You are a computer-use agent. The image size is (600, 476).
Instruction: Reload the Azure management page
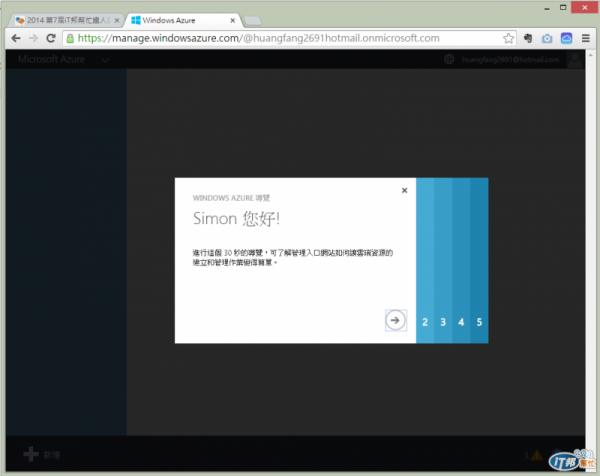51,38
